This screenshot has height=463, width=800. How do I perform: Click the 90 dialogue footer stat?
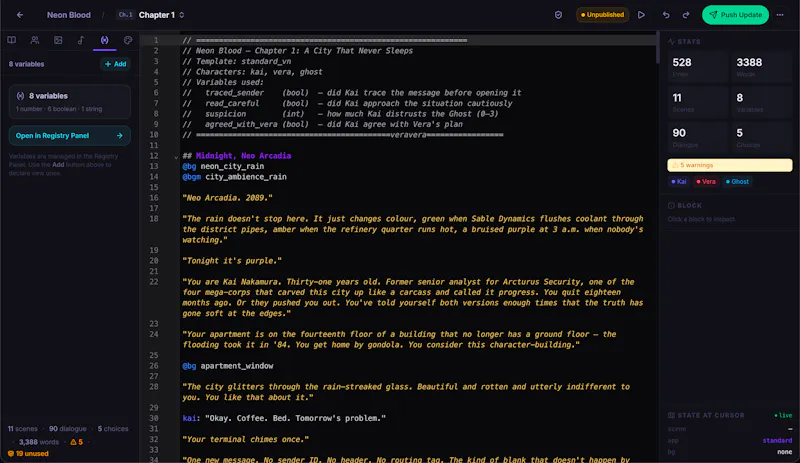click(67, 429)
